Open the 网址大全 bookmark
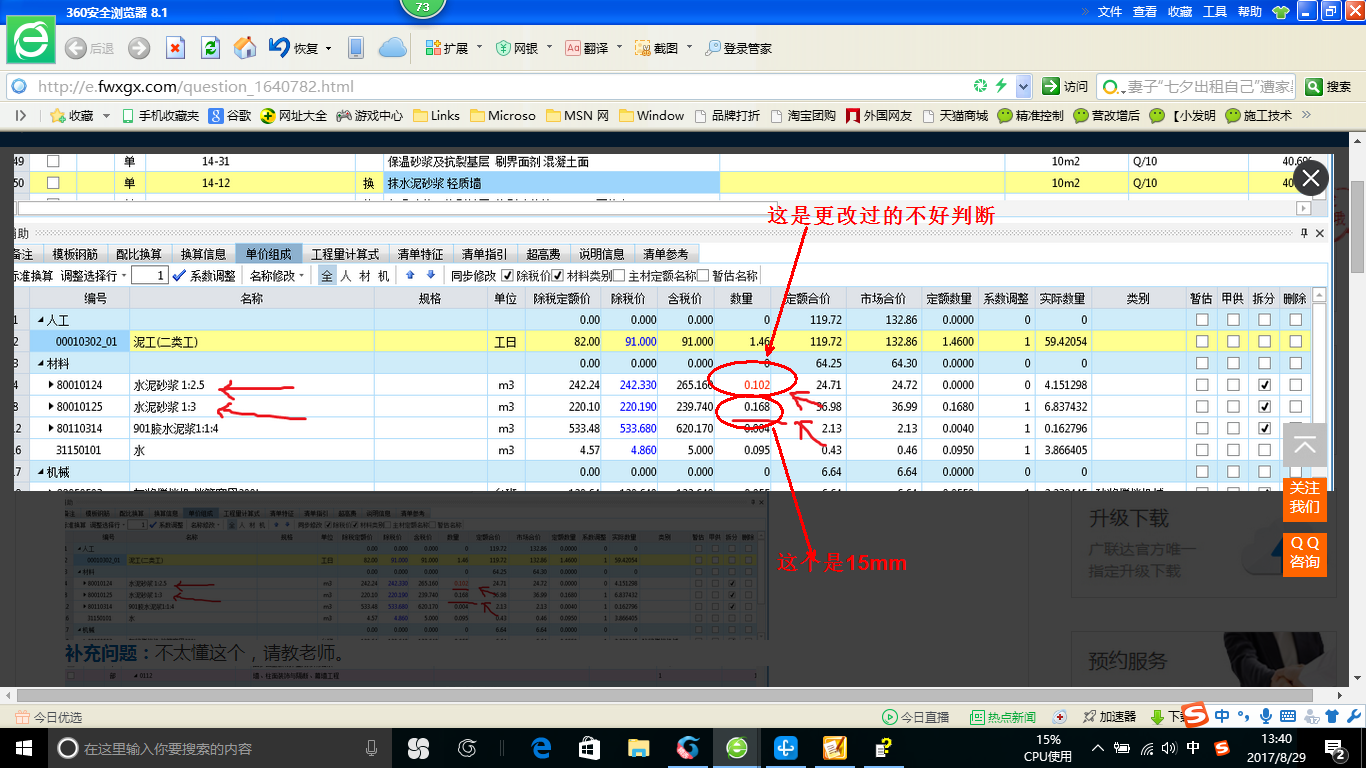The image size is (1366, 768). click(294, 116)
